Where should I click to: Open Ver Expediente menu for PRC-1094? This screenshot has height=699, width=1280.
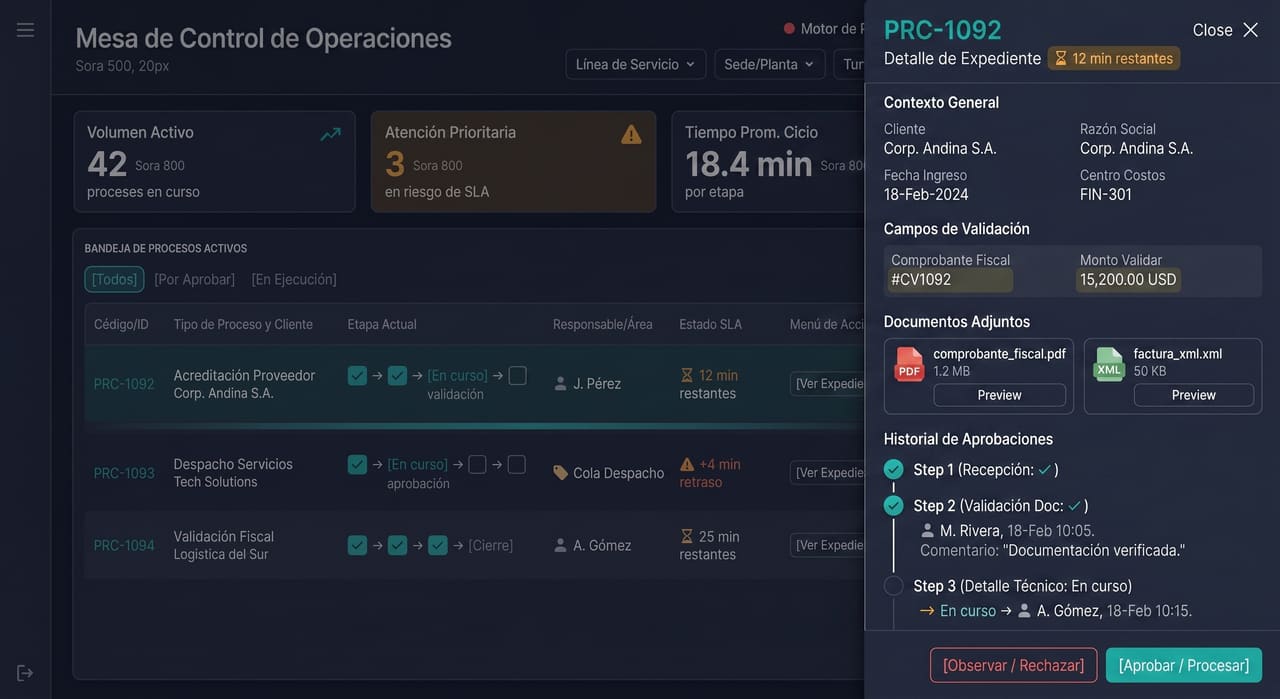(x=828, y=545)
